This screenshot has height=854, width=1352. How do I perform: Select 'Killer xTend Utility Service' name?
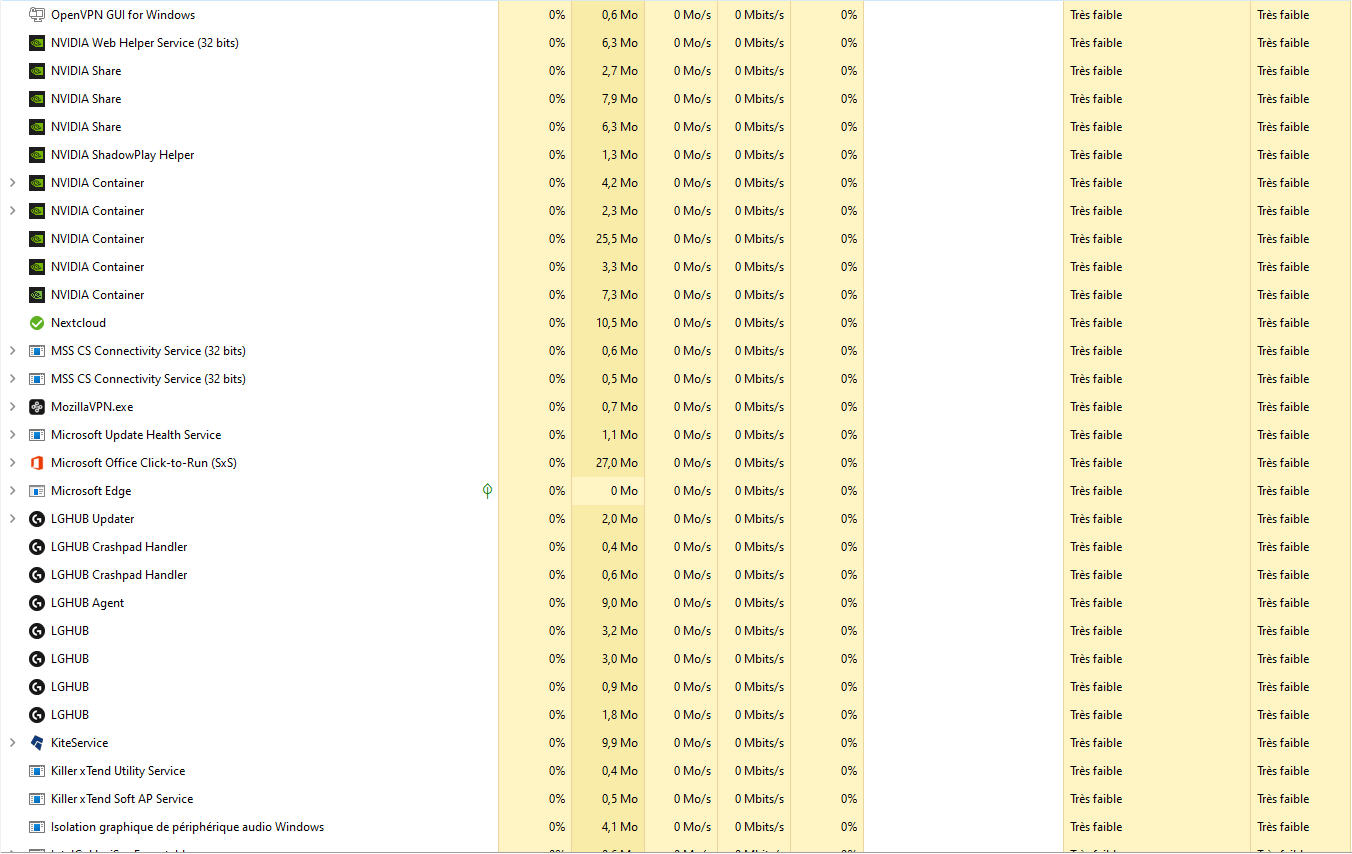pyautogui.click(x=118, y=771)
